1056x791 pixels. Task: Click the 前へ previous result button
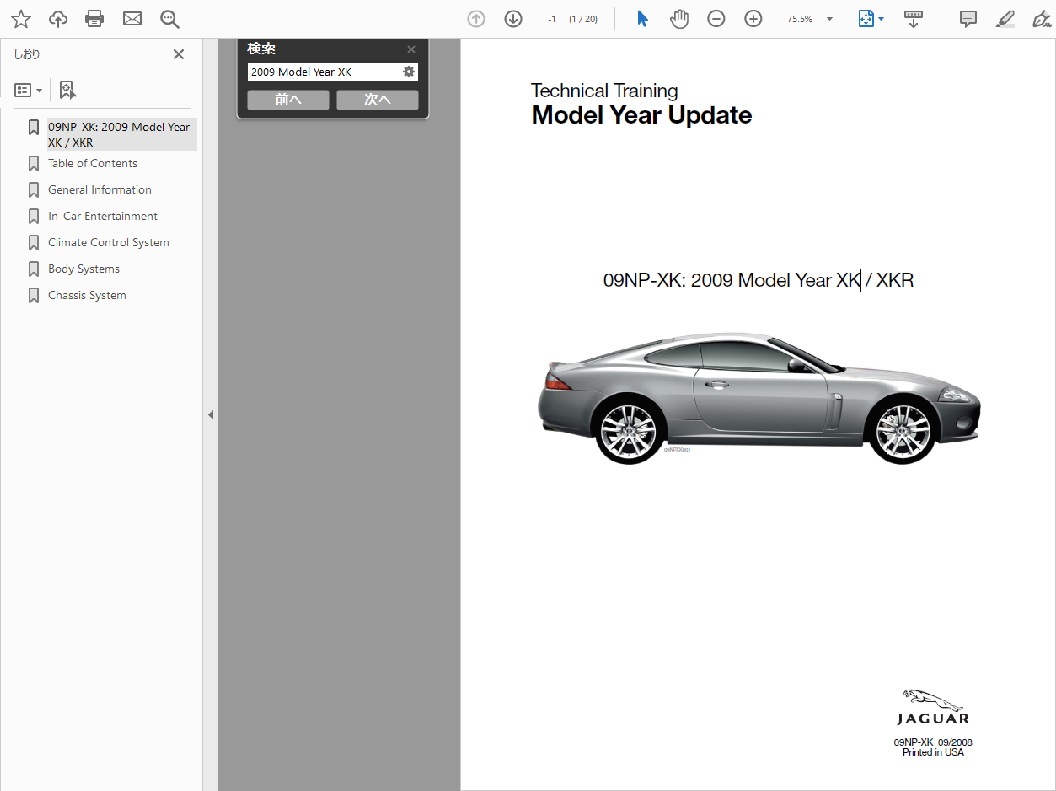pos(288,100)
